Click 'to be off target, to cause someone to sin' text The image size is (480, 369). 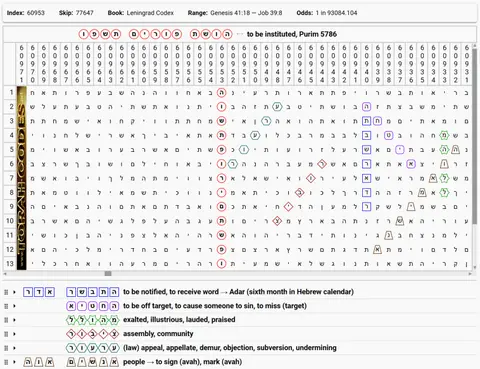215,306
